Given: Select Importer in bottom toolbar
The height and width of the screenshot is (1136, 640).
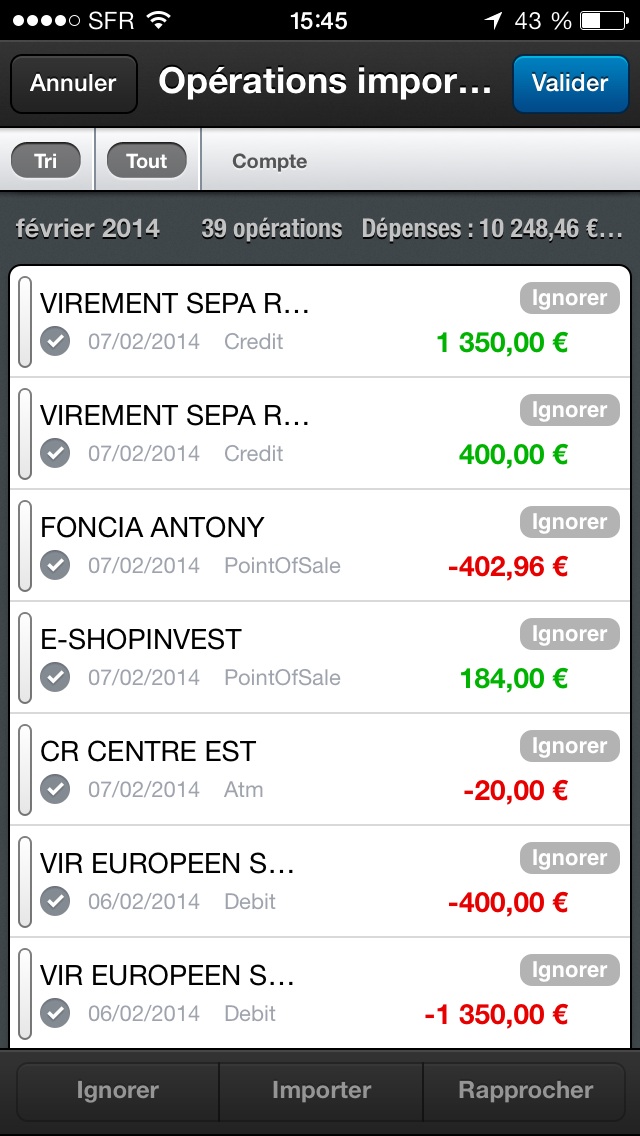Looking at the screenshot, I should click(321, 1090).
